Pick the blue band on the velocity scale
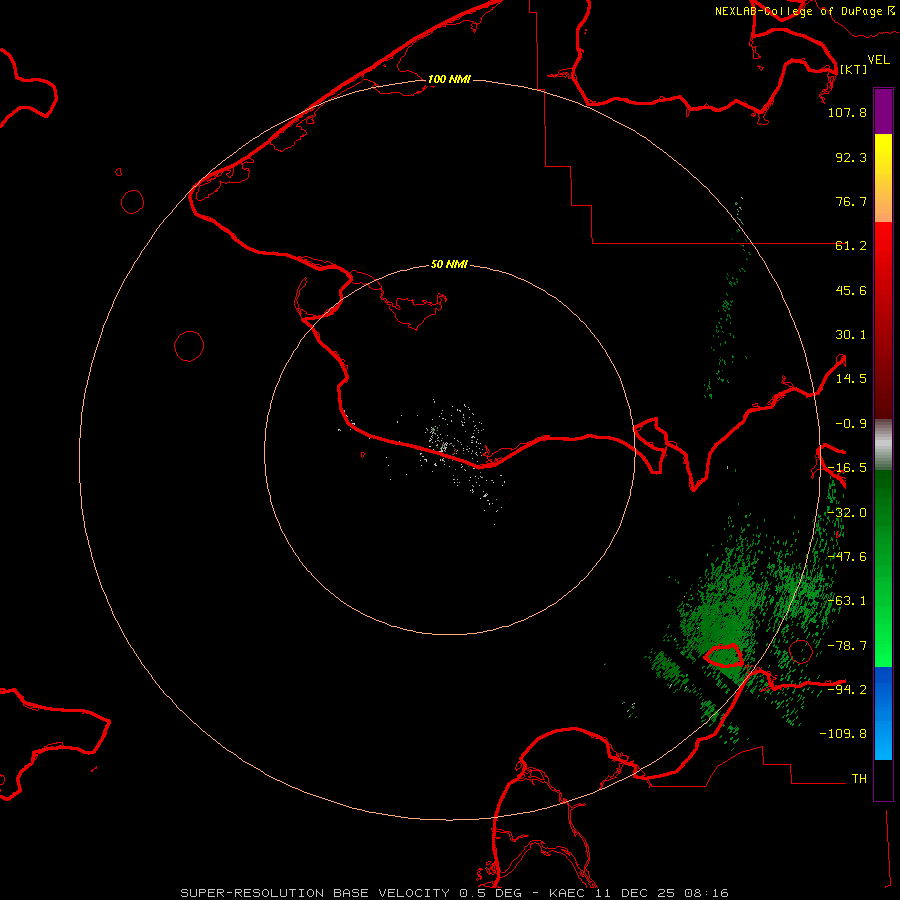Viewport: 900px width, 900px height. [883, 713]
